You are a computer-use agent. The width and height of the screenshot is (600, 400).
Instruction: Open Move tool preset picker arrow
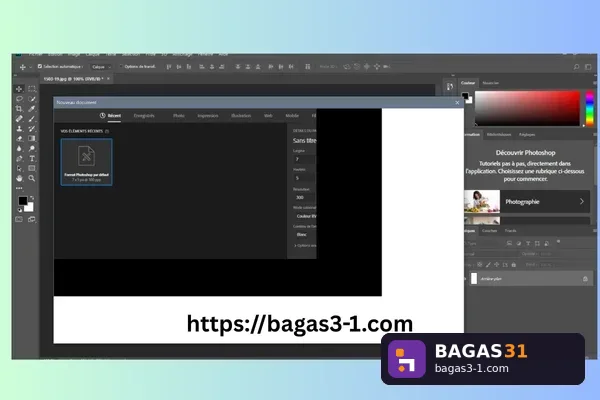click(x=31, y=67)
